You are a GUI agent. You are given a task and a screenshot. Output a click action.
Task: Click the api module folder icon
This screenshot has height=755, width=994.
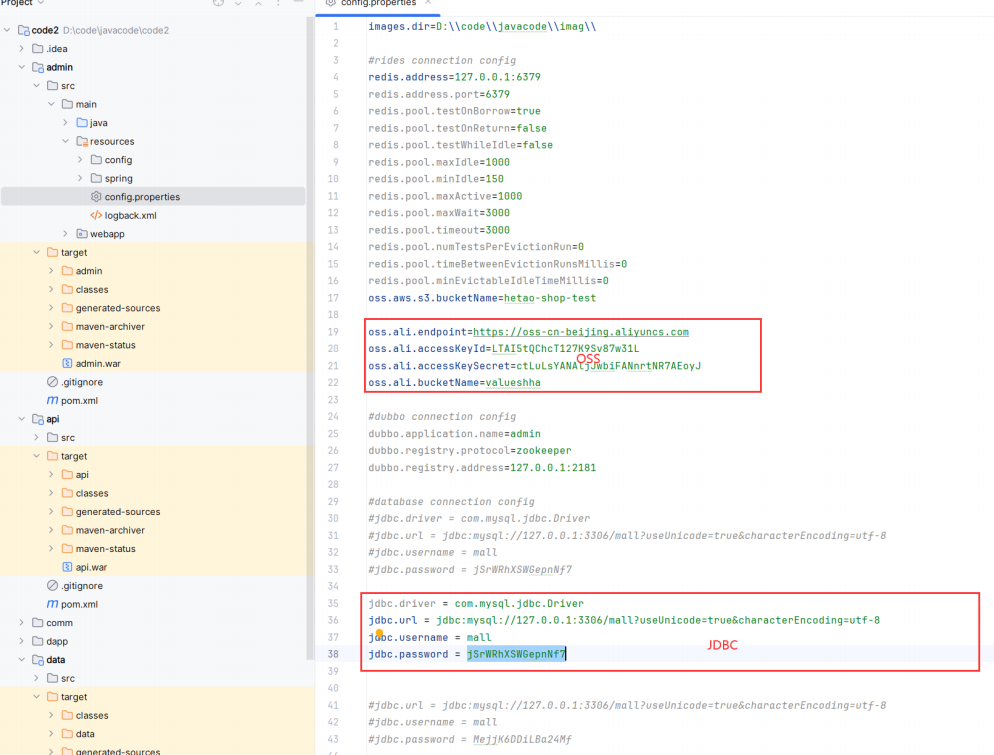point(38,418)
